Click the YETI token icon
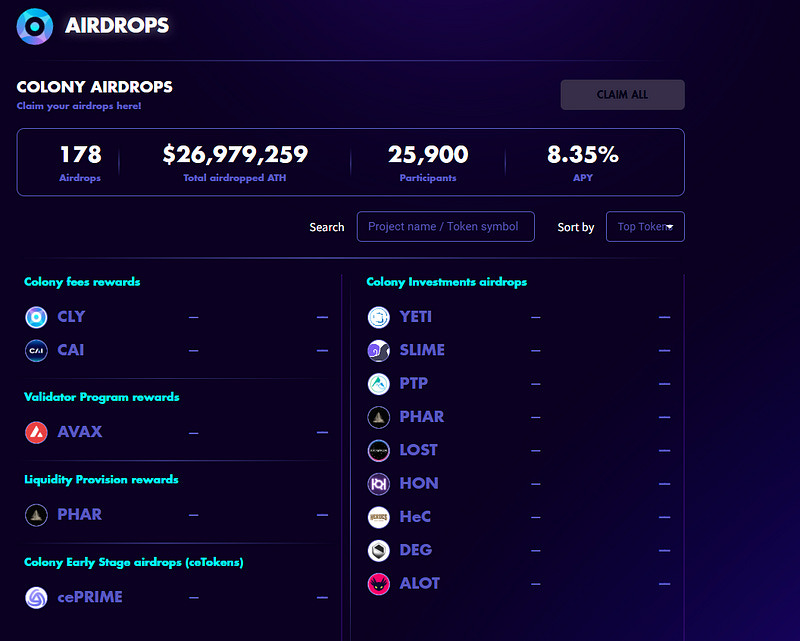Image resolution: width=800 pixels, height=641 pixels. pyautogui.click(x=379, y=317)
